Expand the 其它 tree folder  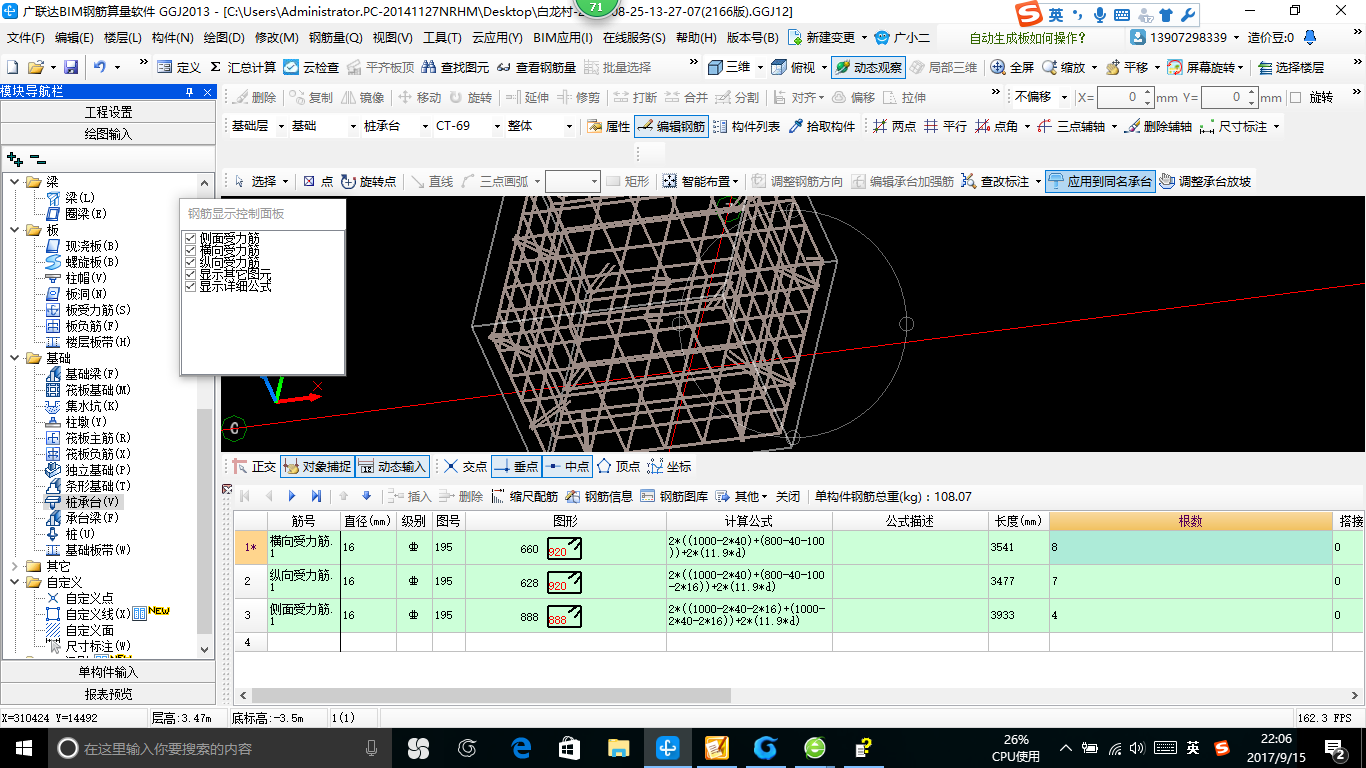(15, 566)
